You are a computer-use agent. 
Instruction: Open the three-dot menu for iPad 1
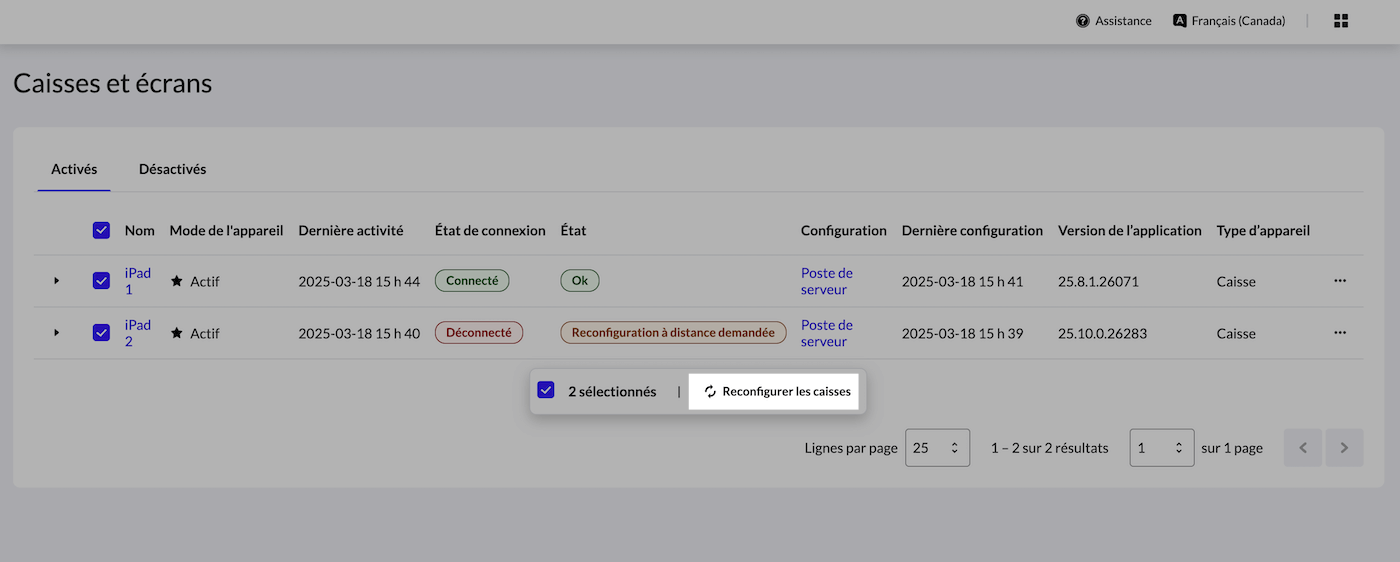coord(1340,281)
